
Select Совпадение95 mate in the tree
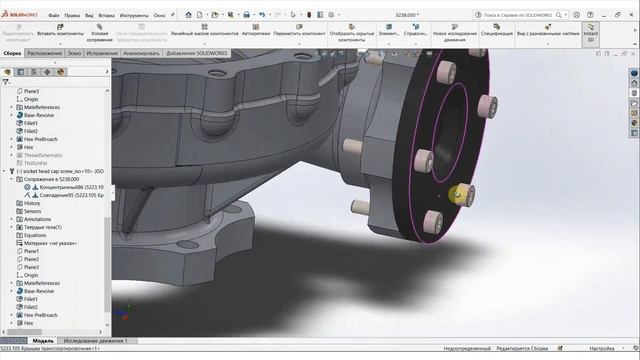[x=63, y=195]
